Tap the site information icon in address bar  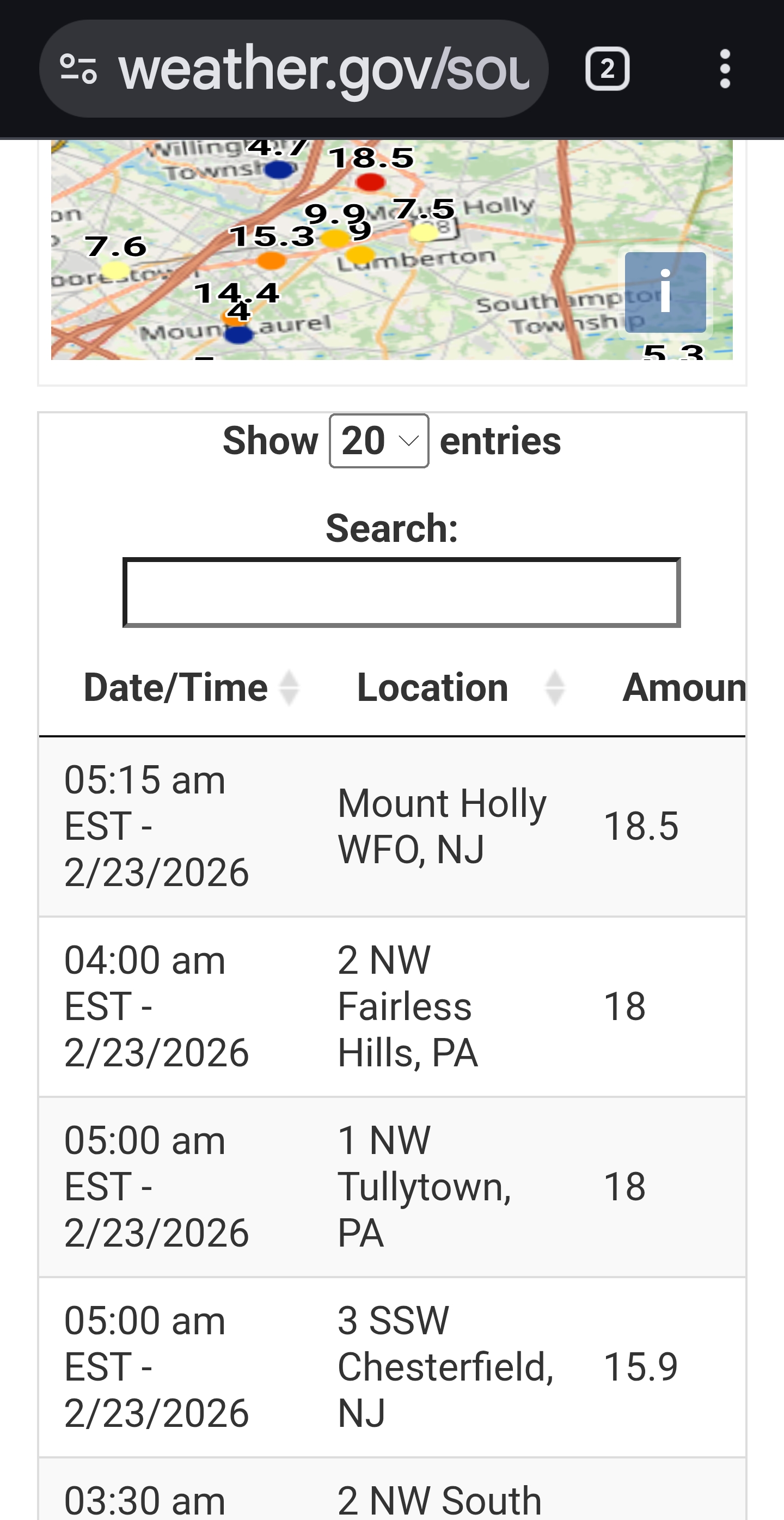click(x=78, y=69)
